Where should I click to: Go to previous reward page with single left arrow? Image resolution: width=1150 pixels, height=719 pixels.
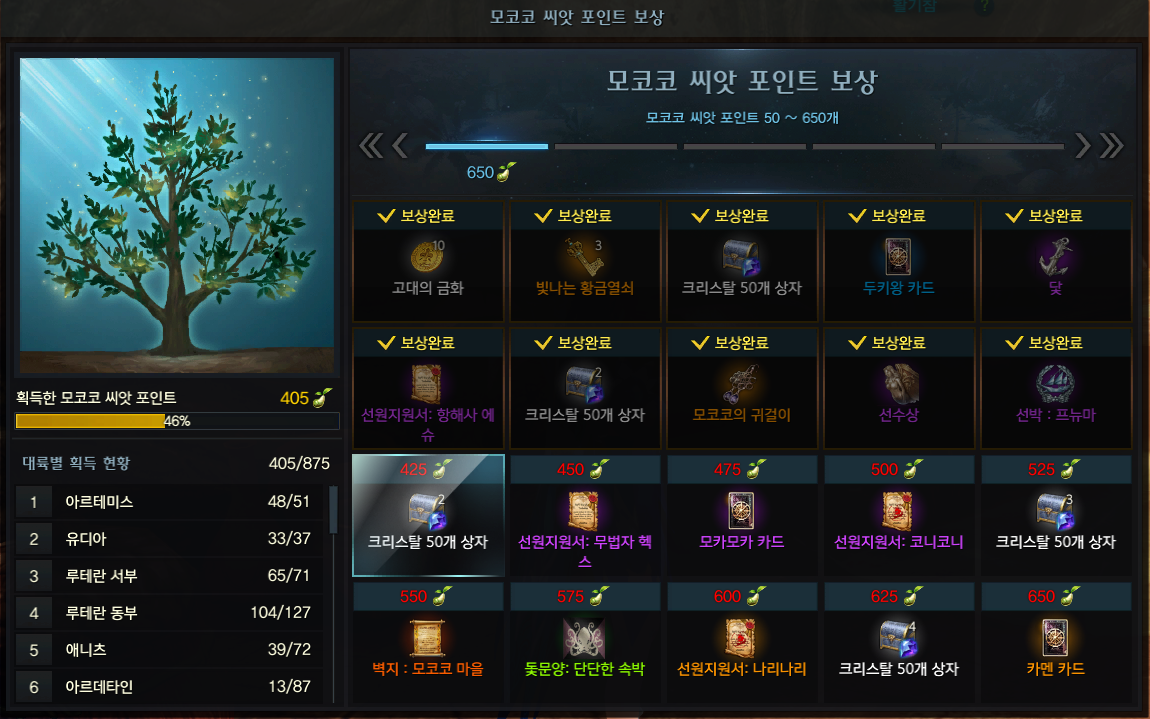pyautogui.click(x=400, y=146)
